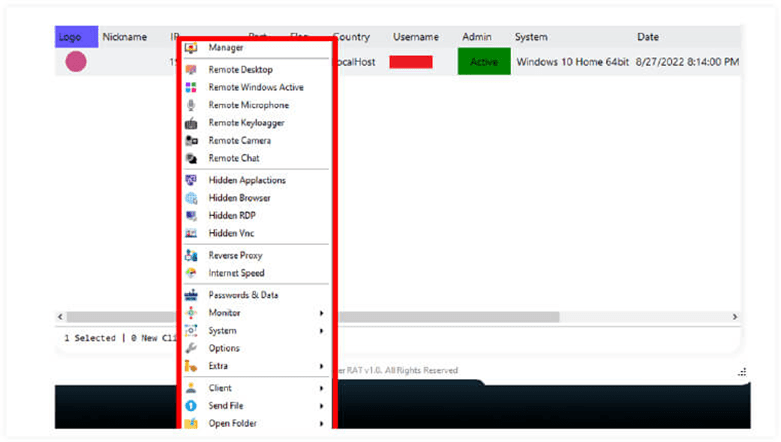Expand the System submenu arrow
Viewport: 781px width, 442px height.
(321, 331)
